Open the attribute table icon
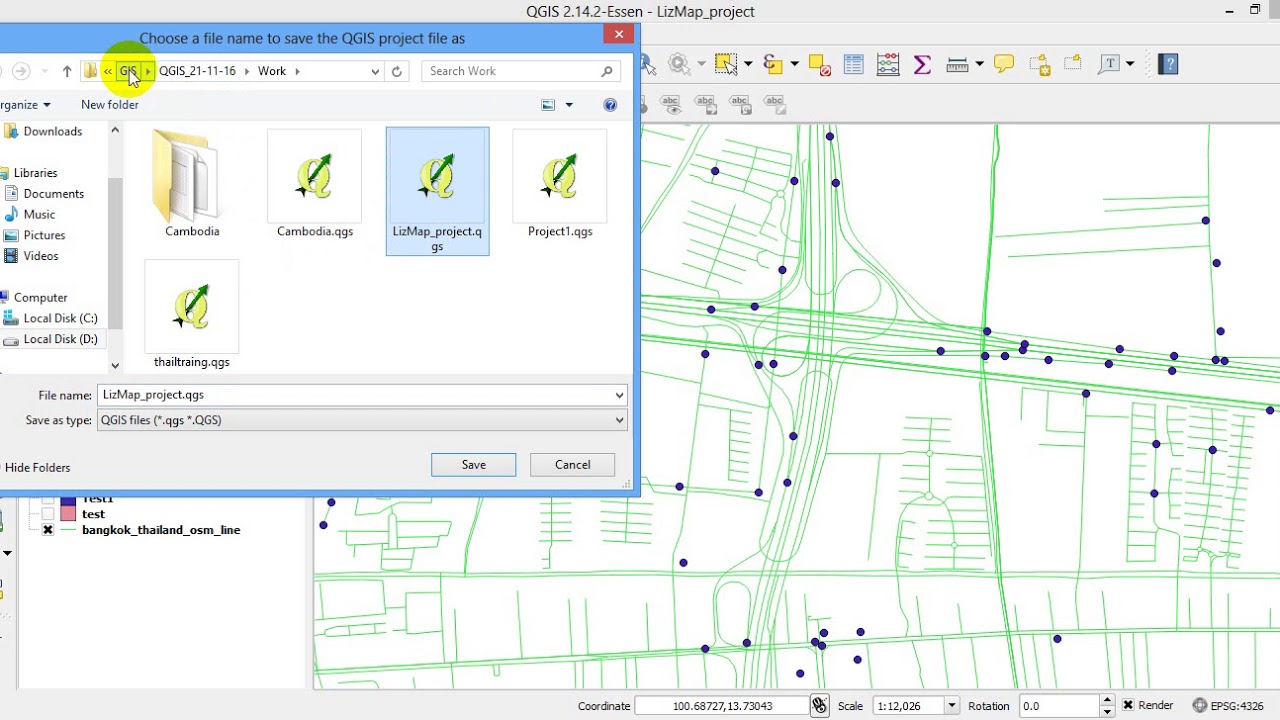Image resolution: width=1280 pixels, height=720 pixels. (853, 64)
